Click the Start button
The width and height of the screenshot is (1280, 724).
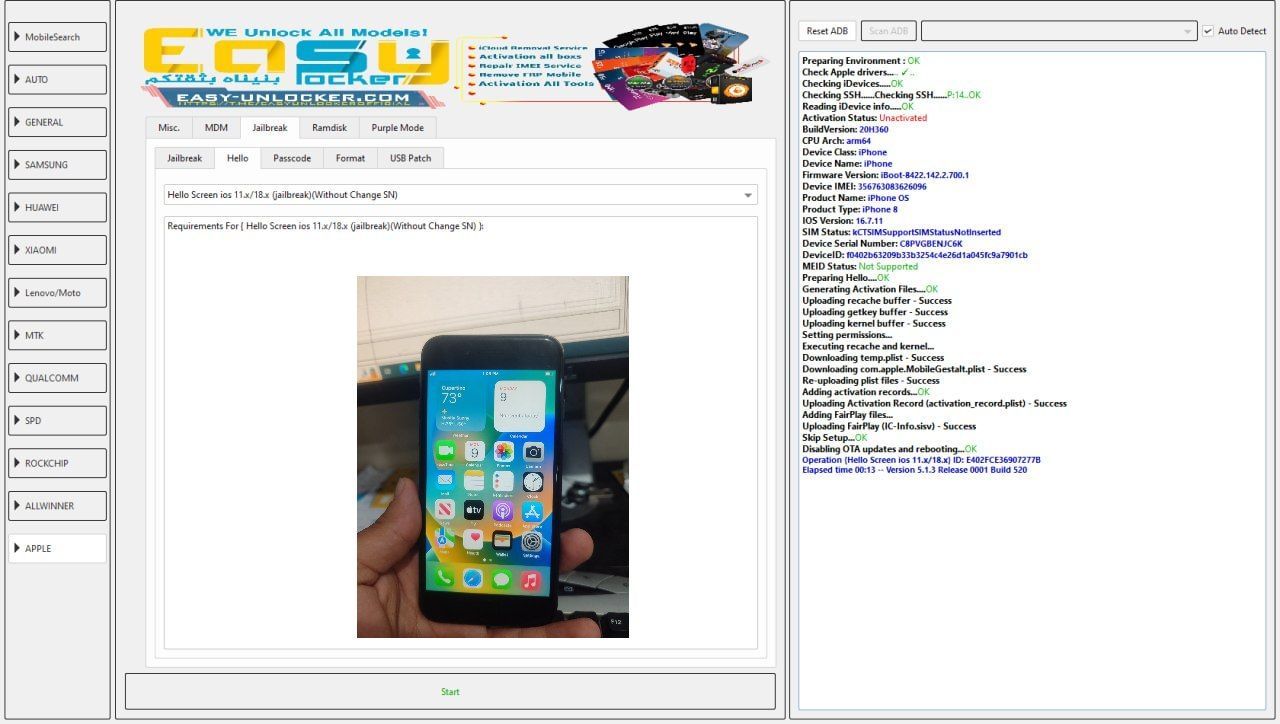tap(450, 692)
